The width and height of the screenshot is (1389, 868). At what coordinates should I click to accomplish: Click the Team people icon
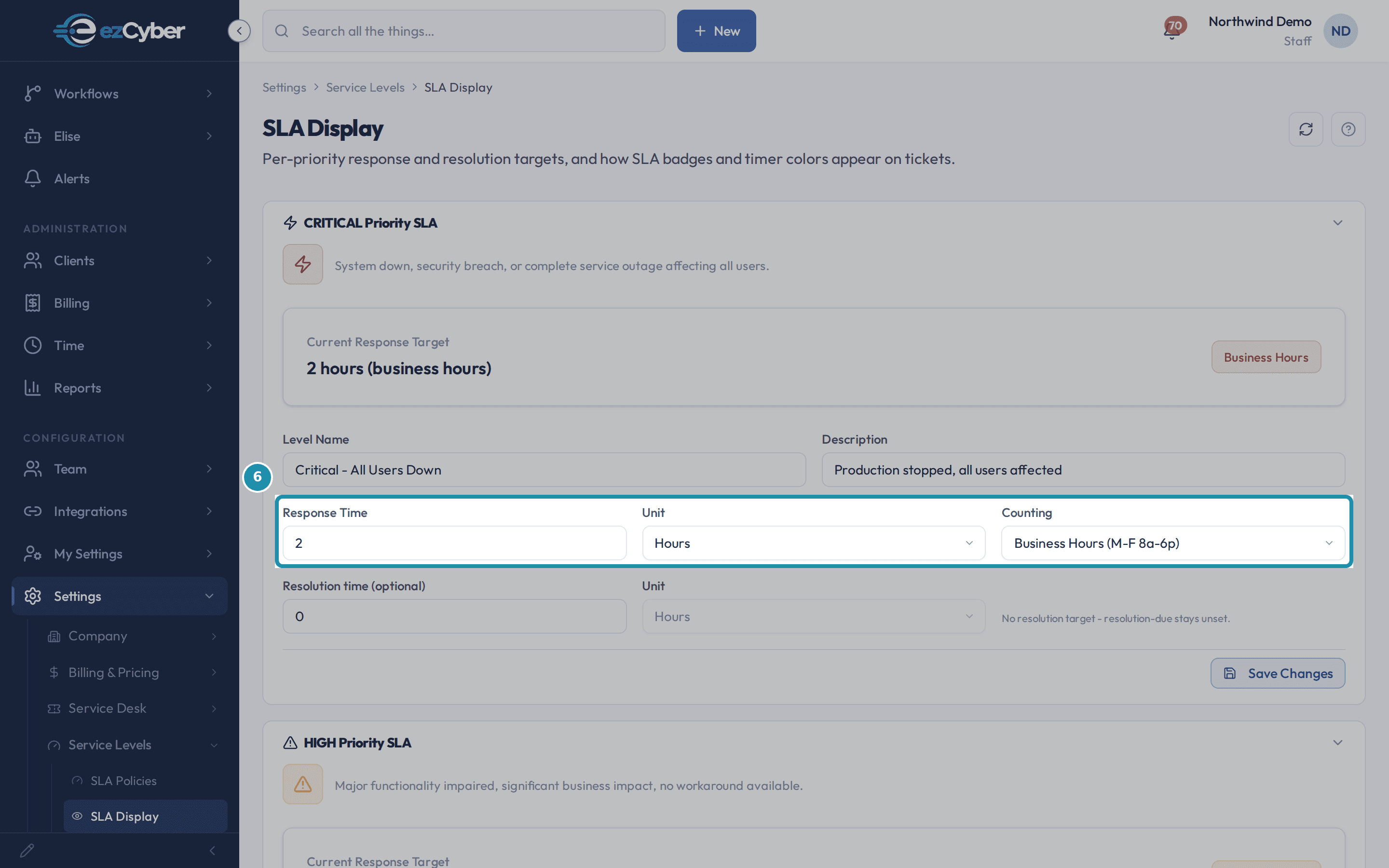click(33, 469)
